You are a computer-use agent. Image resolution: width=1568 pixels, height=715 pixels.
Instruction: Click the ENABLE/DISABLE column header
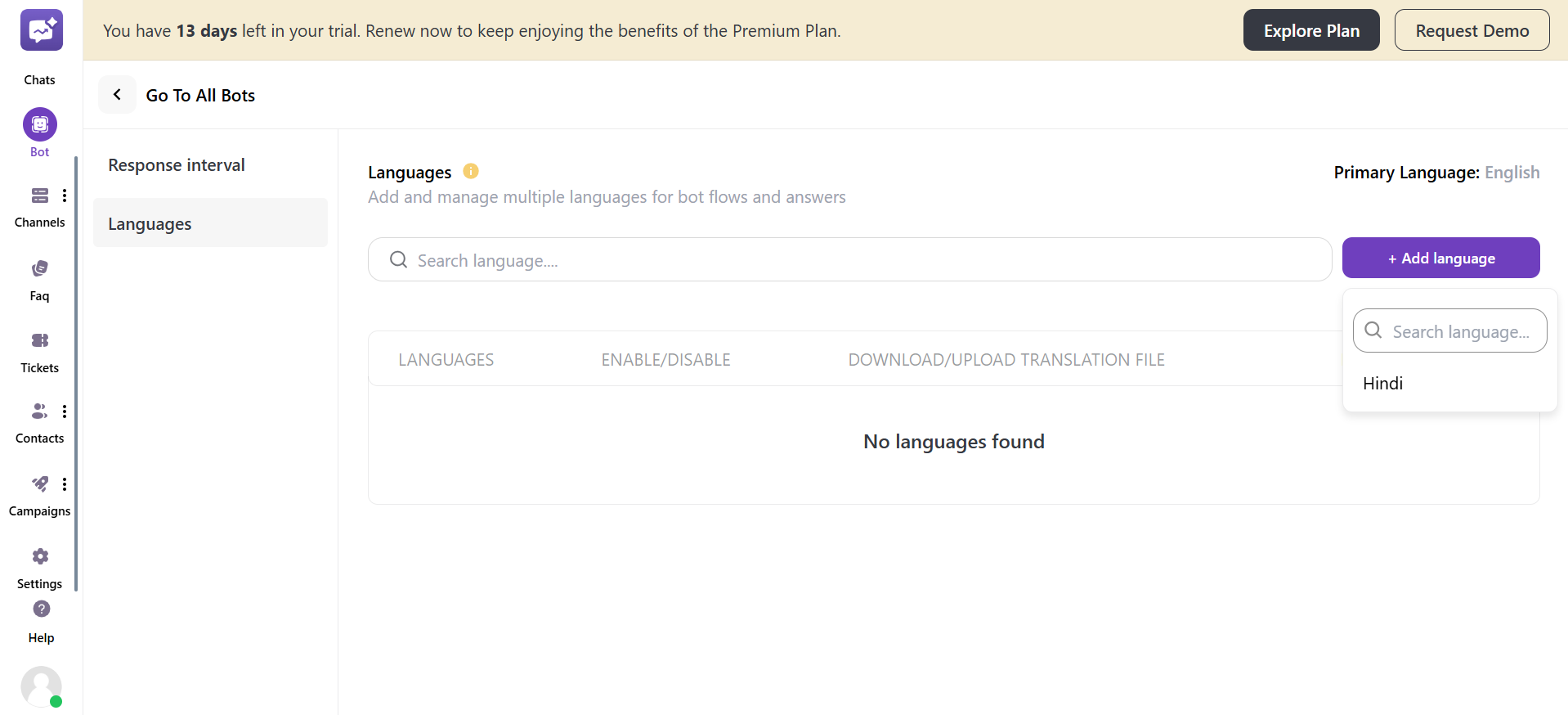point(665,360)
